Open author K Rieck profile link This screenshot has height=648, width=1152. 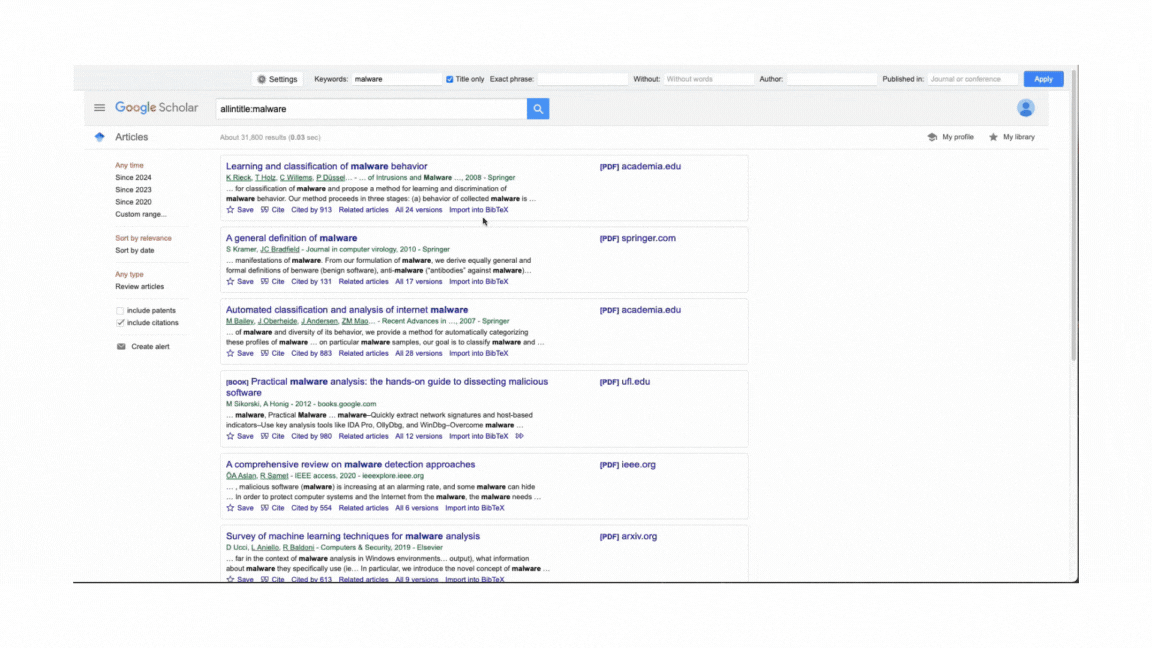238,178
